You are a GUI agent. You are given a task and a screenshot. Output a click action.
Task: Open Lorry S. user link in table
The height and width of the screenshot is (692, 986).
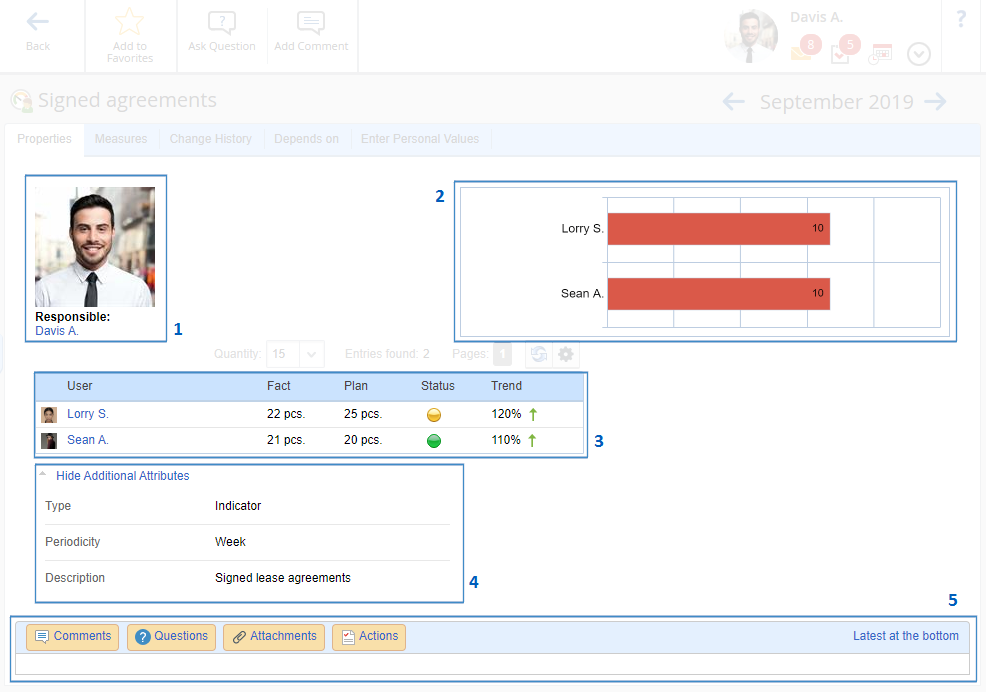[88, 414]
